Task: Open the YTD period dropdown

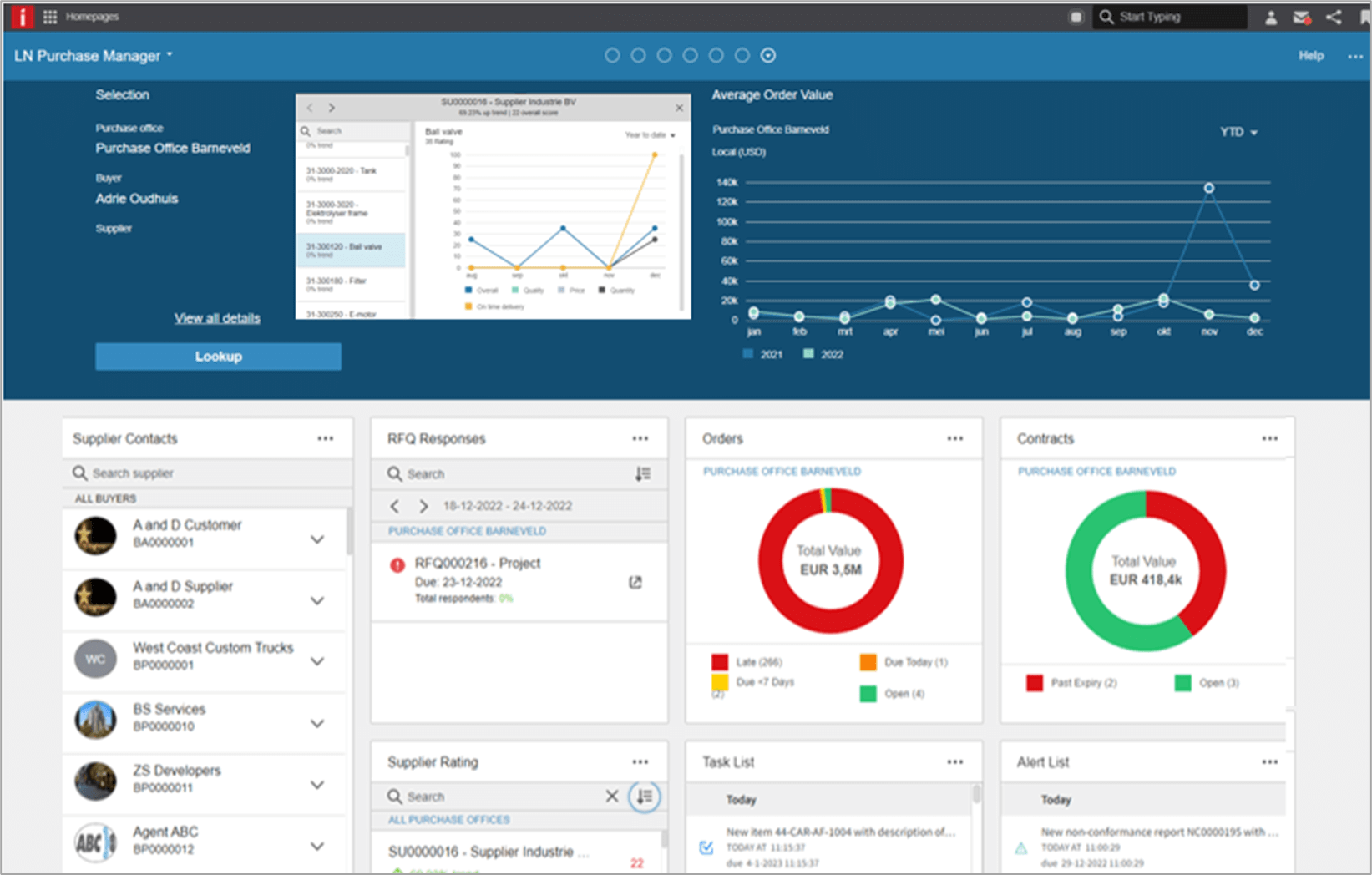Action: coord(1238,132)
